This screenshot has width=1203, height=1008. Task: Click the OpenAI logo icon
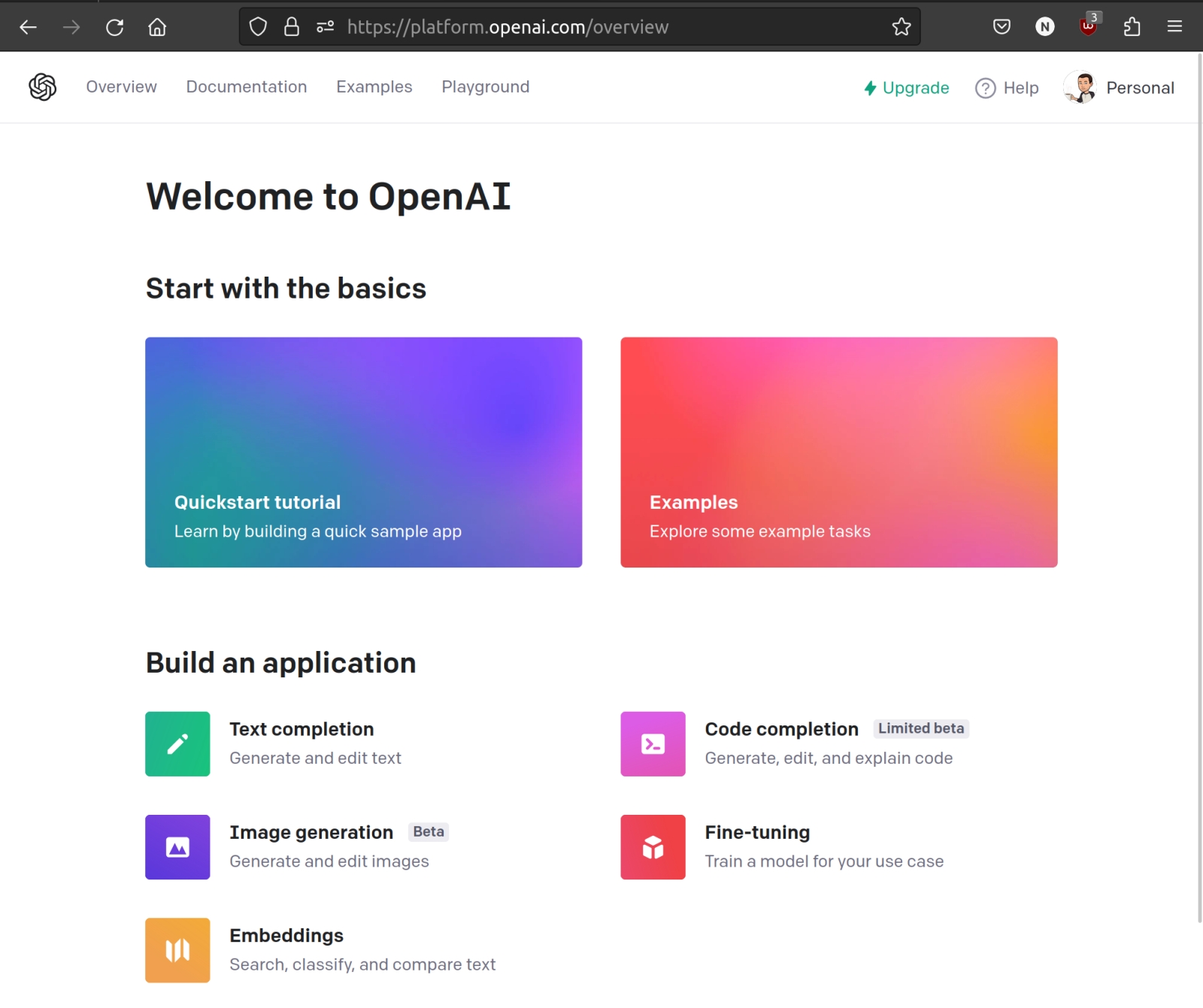coord(43,87)
